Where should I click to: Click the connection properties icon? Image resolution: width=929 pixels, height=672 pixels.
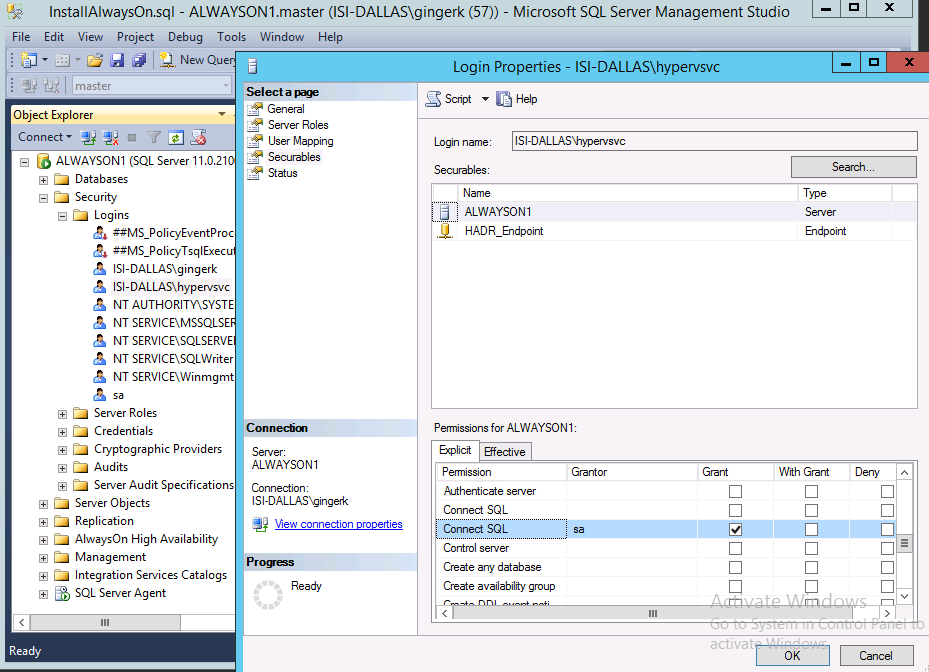[260, 524]
